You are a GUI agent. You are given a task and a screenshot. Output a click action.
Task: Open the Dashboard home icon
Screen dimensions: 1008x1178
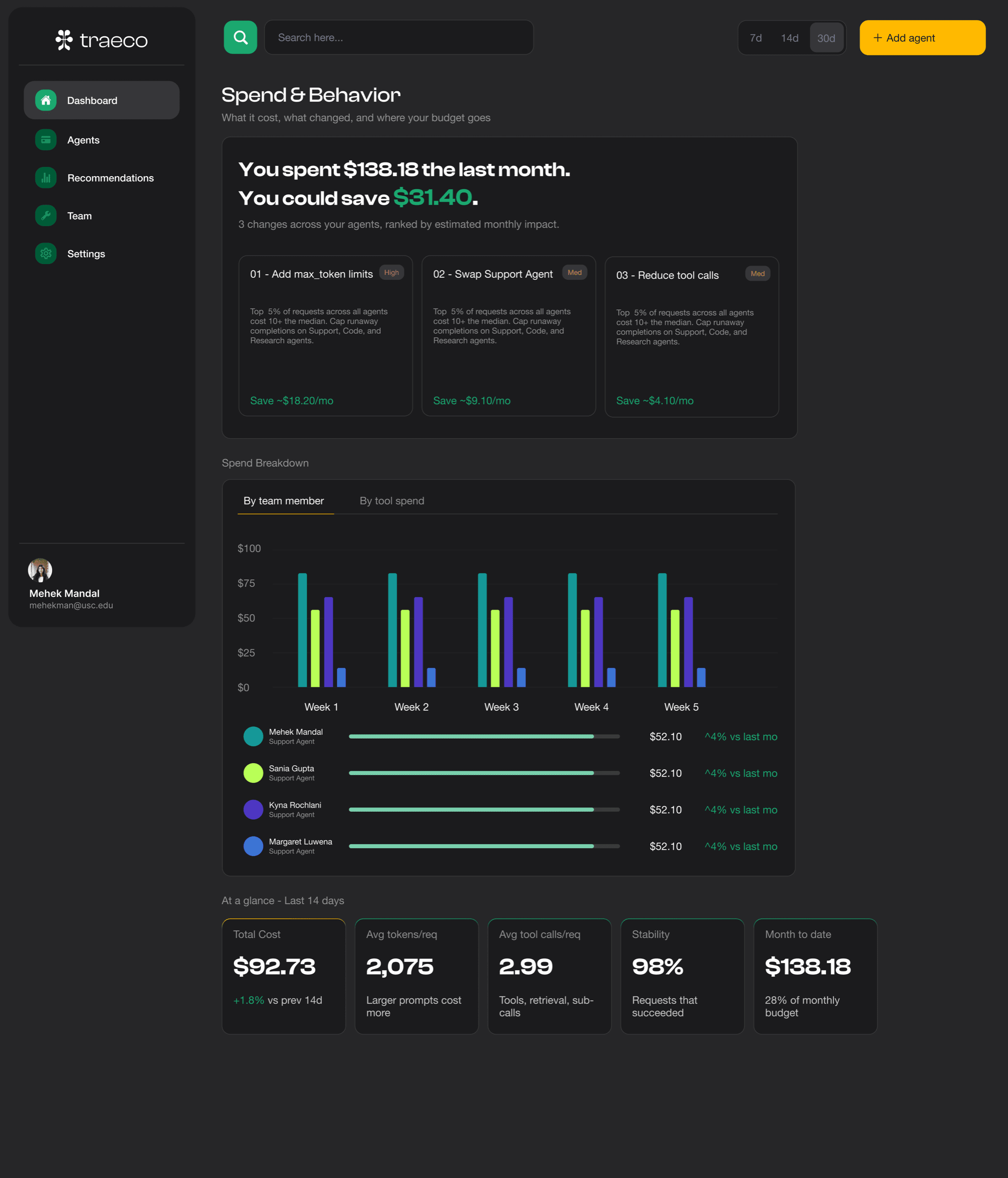tap(46, 100)
